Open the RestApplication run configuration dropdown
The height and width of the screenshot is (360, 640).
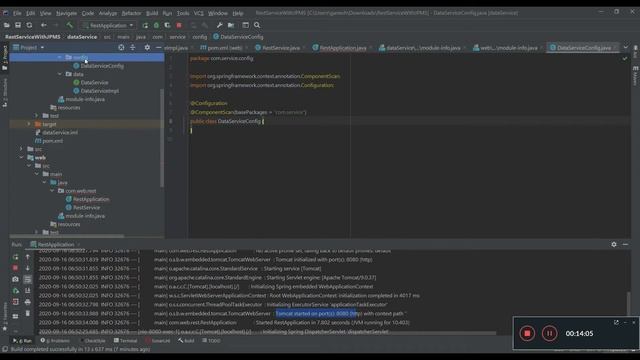click(108, 25)
